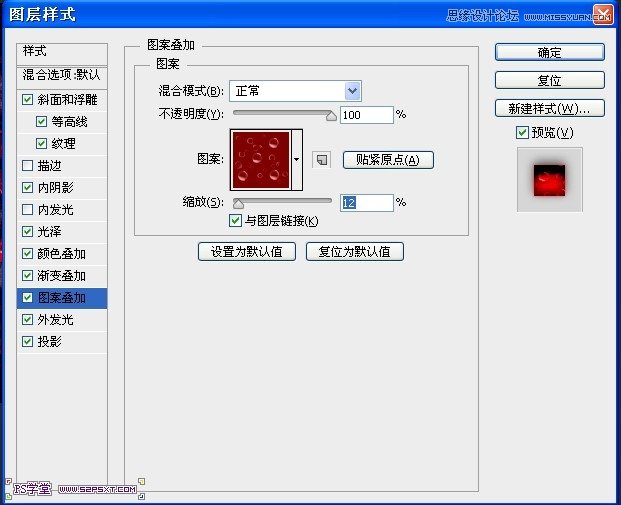The image size is (621, 505).
Task: Click the style preview thumbnail
Action: pyautogui.click(x=550, y=180)
